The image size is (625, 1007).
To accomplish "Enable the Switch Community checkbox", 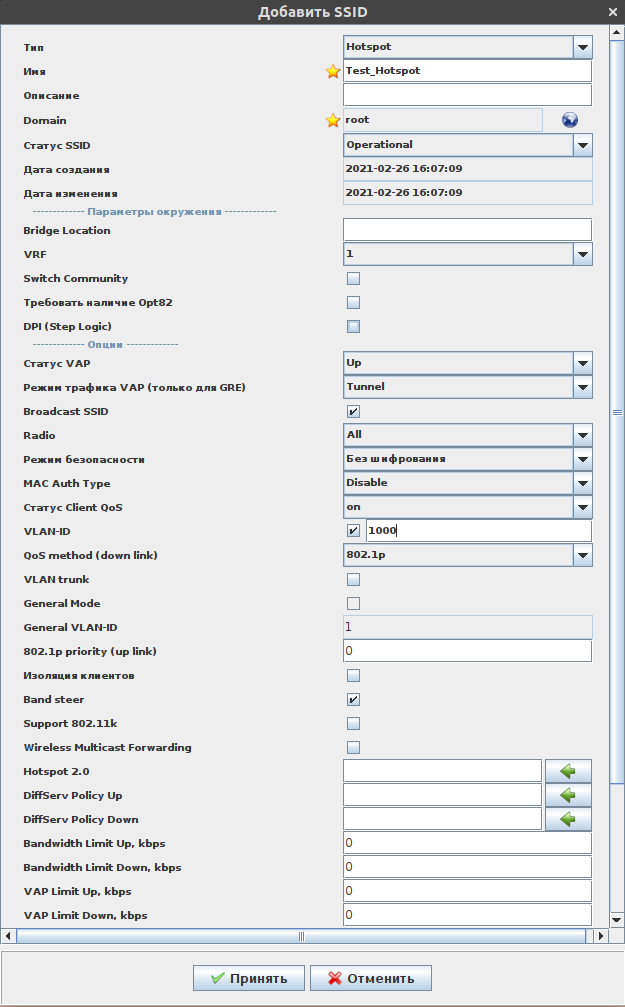I will tap(353, 279).
